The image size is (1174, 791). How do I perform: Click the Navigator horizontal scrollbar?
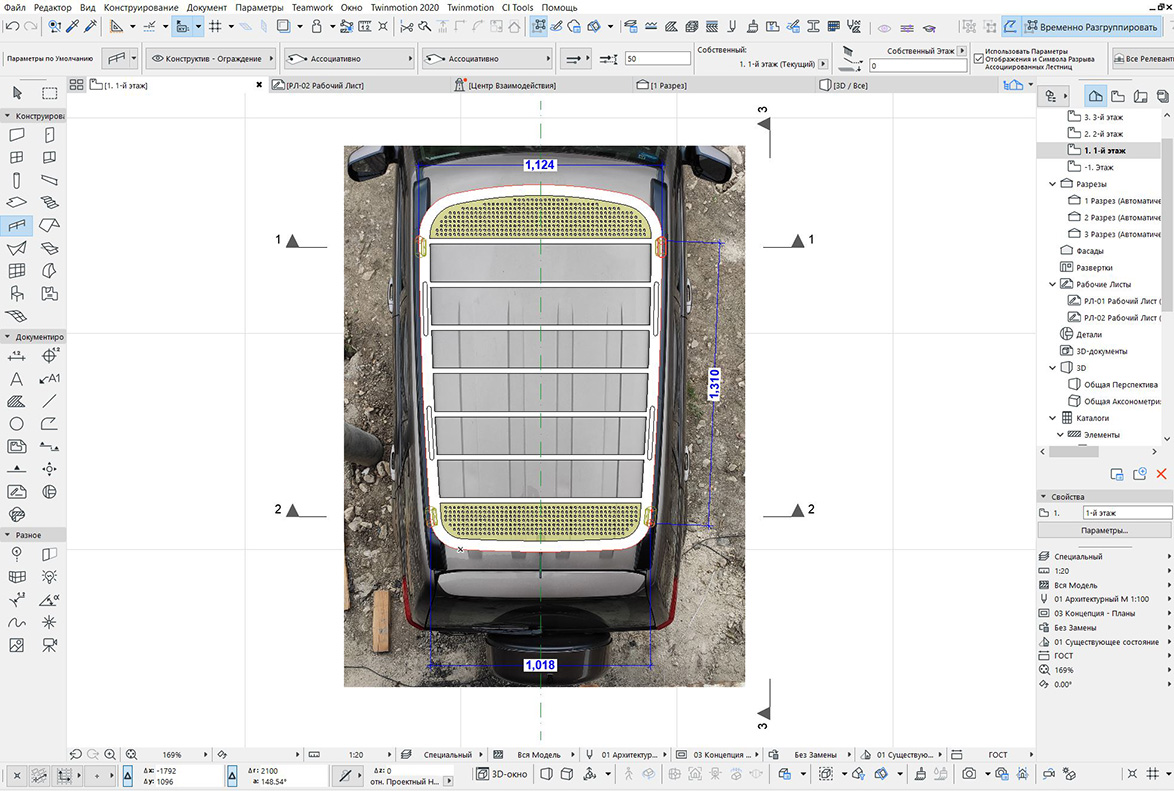(1074, 452)
